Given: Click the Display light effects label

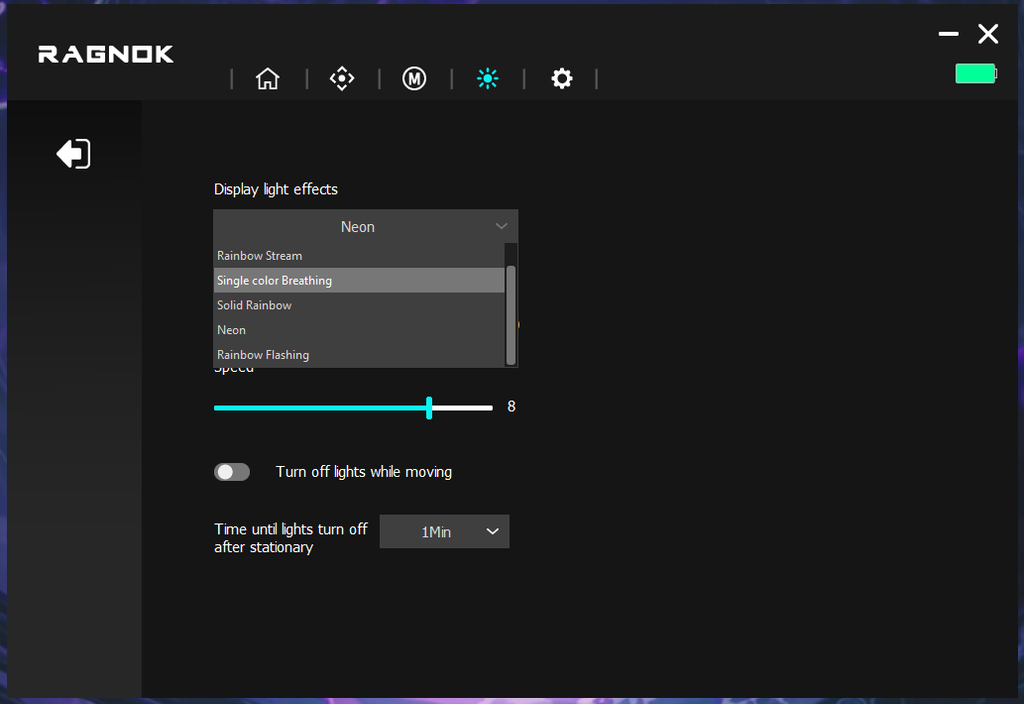Looking at the screenshot, I should pyautogui.click(x=276, y=189).
